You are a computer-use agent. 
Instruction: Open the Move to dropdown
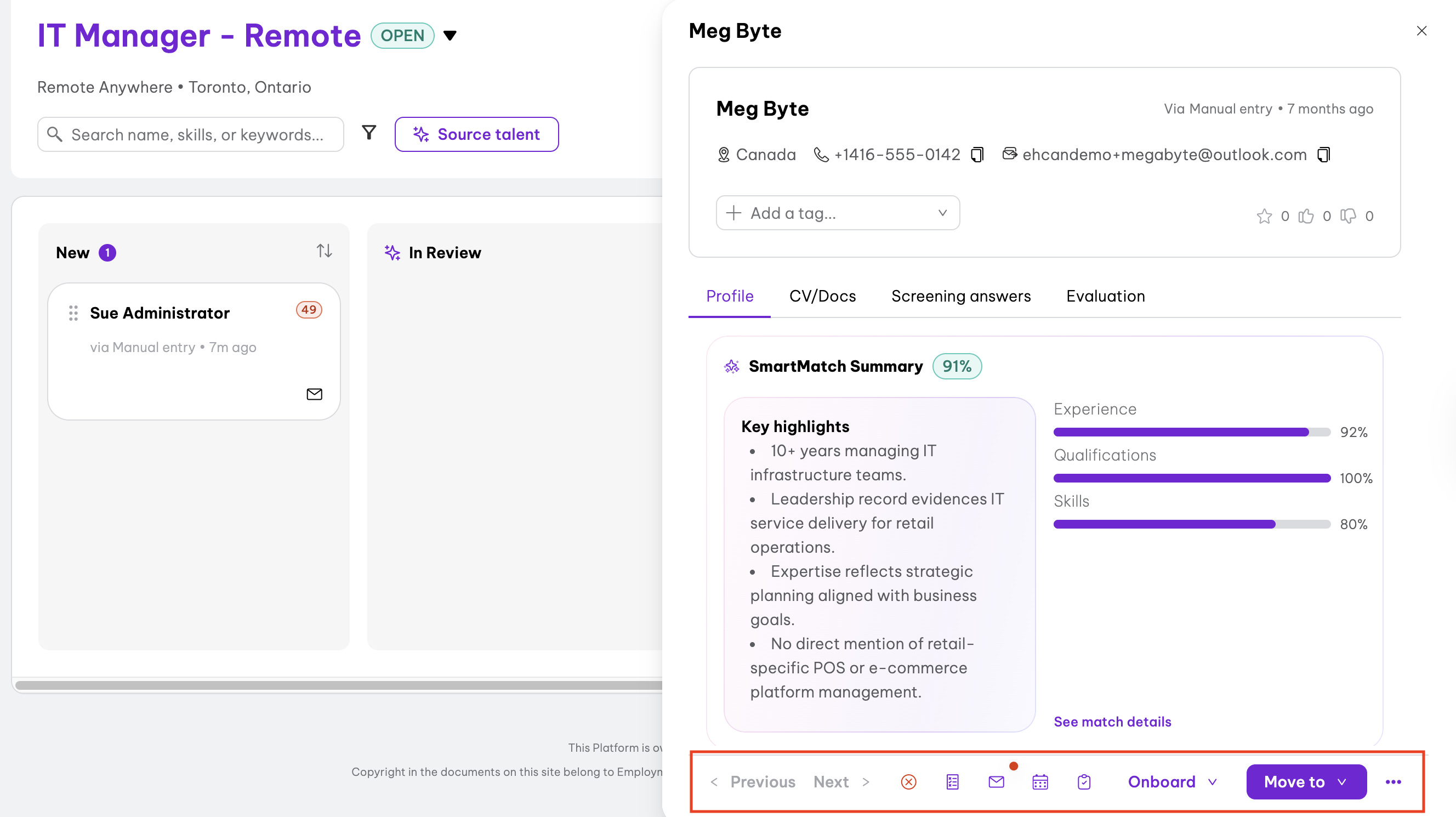tap(1306, 782)
